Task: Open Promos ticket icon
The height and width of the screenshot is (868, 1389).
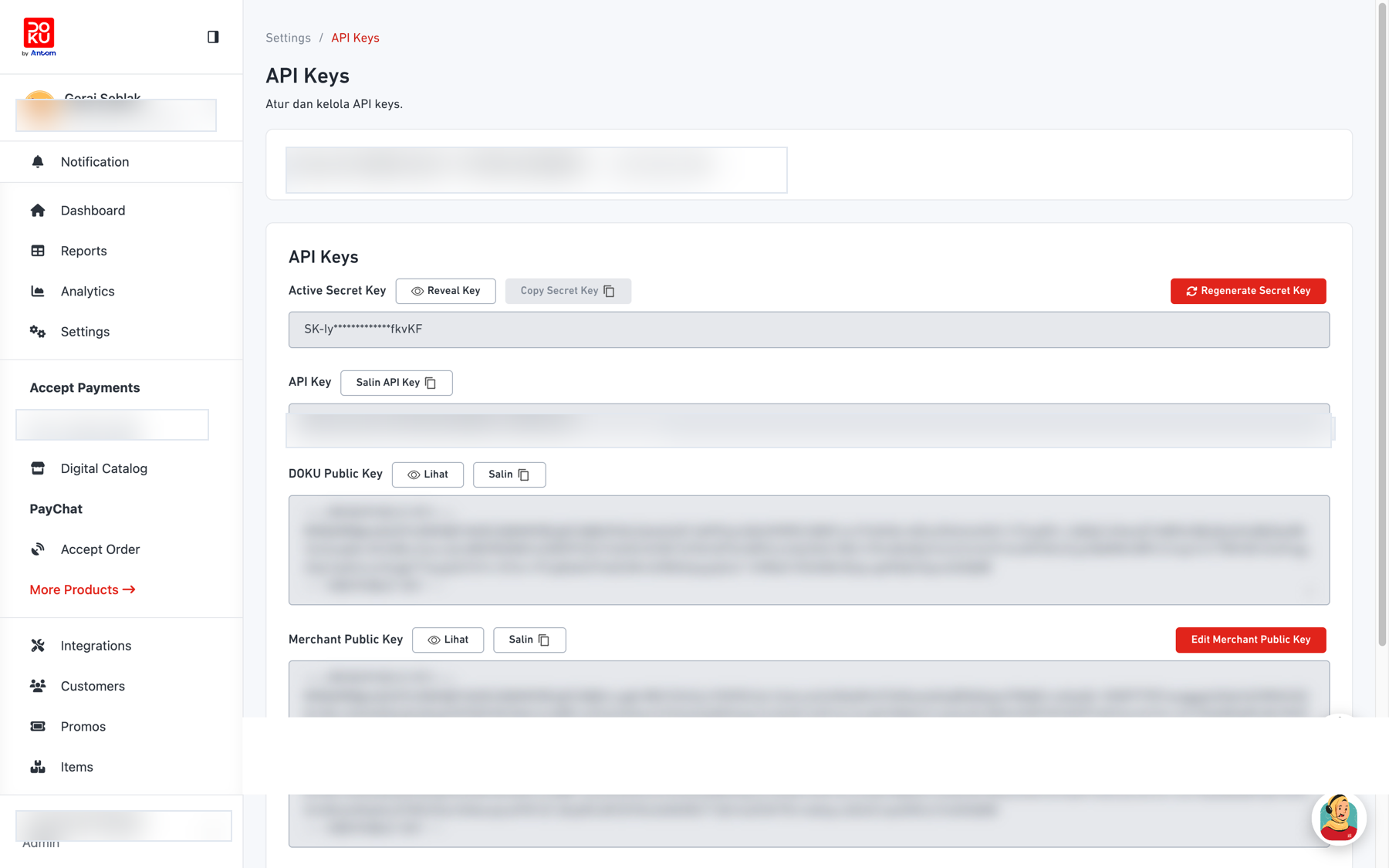Action: pyautogui.click(x=38, y=726)
